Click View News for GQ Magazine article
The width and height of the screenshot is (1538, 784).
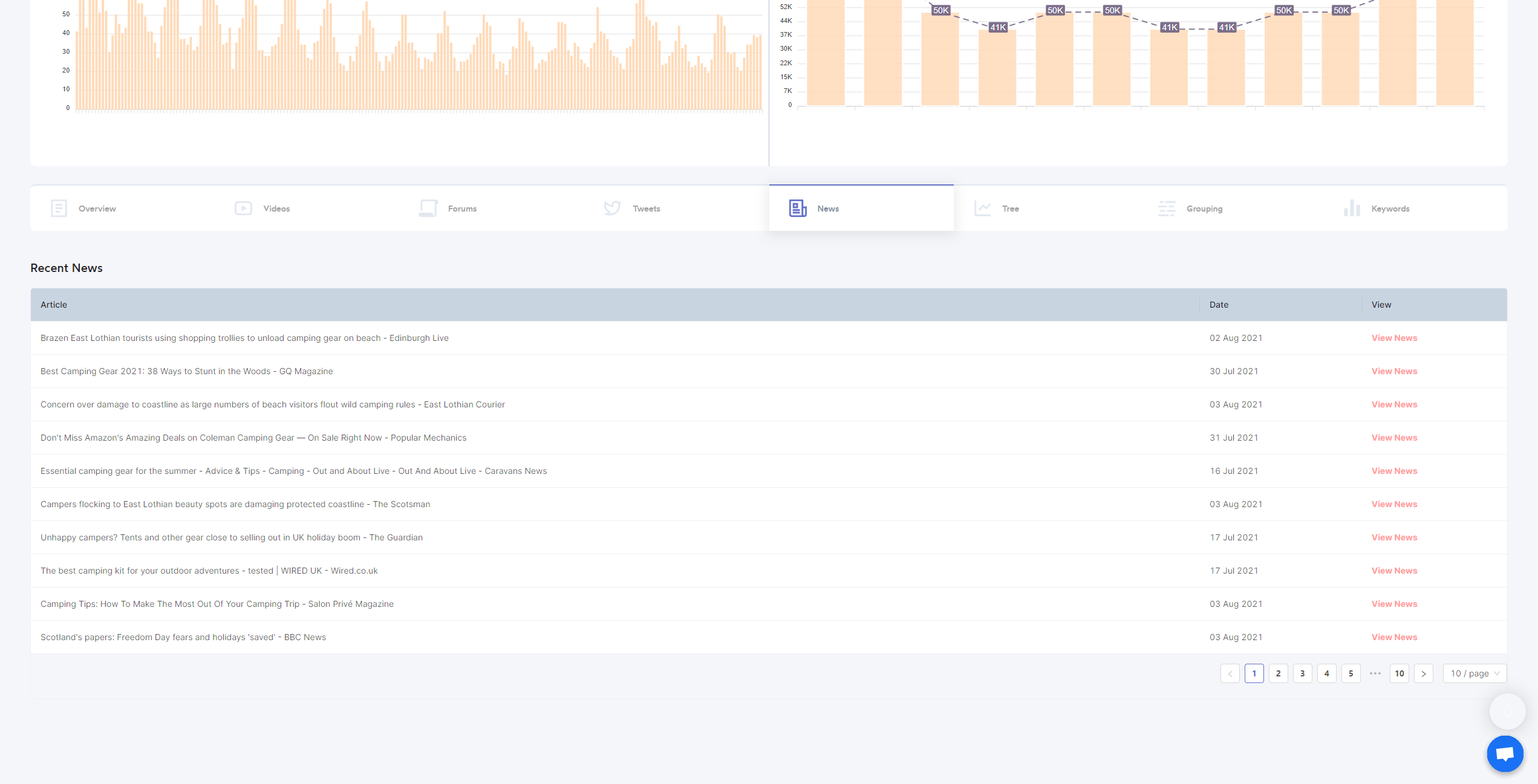coord(1394,371)
